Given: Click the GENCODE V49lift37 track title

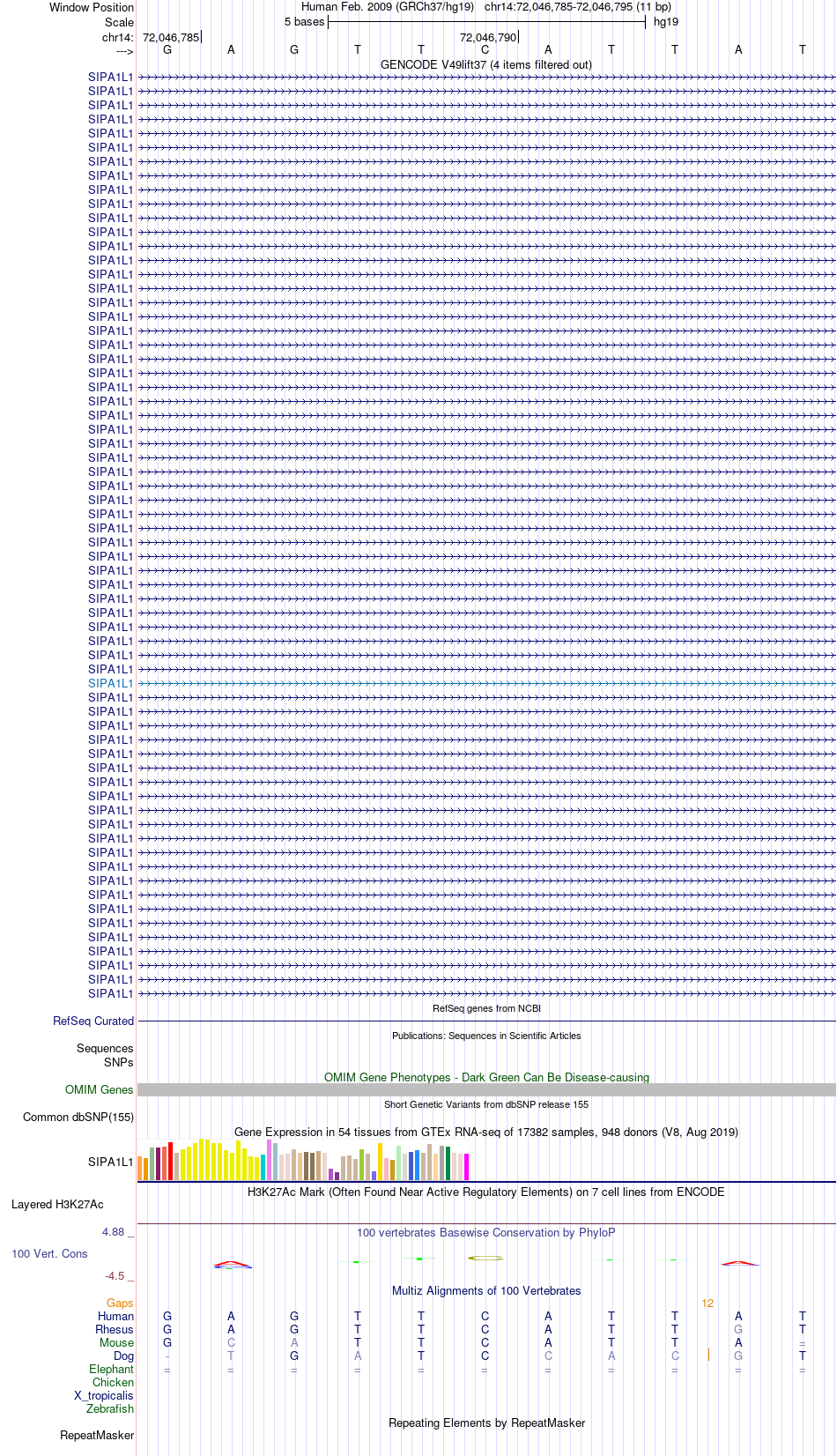Looking at the screenshot, I should click(486, 64).
